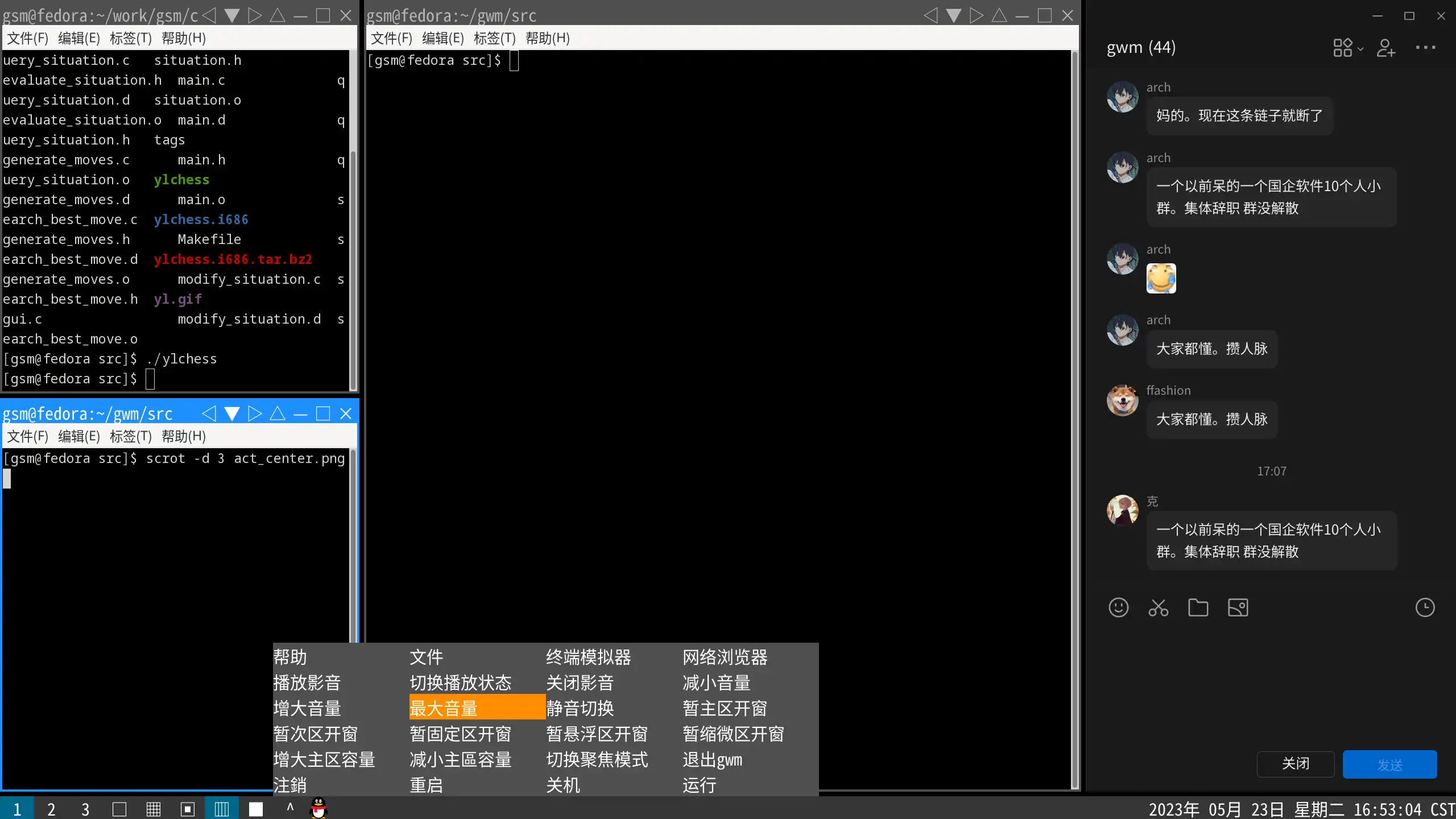
Task: Click the red file name ylchess.i686.tar.bz2
Action: click(x=233, y=259)
